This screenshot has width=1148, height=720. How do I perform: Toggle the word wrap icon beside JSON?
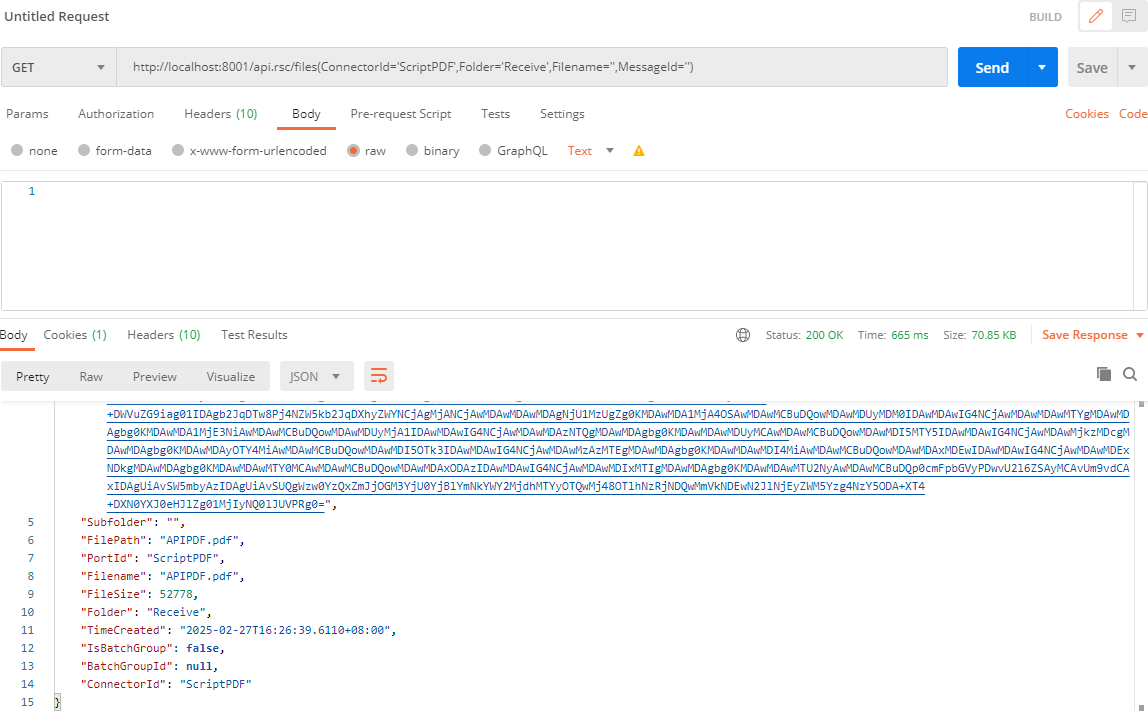coord(379,376)
